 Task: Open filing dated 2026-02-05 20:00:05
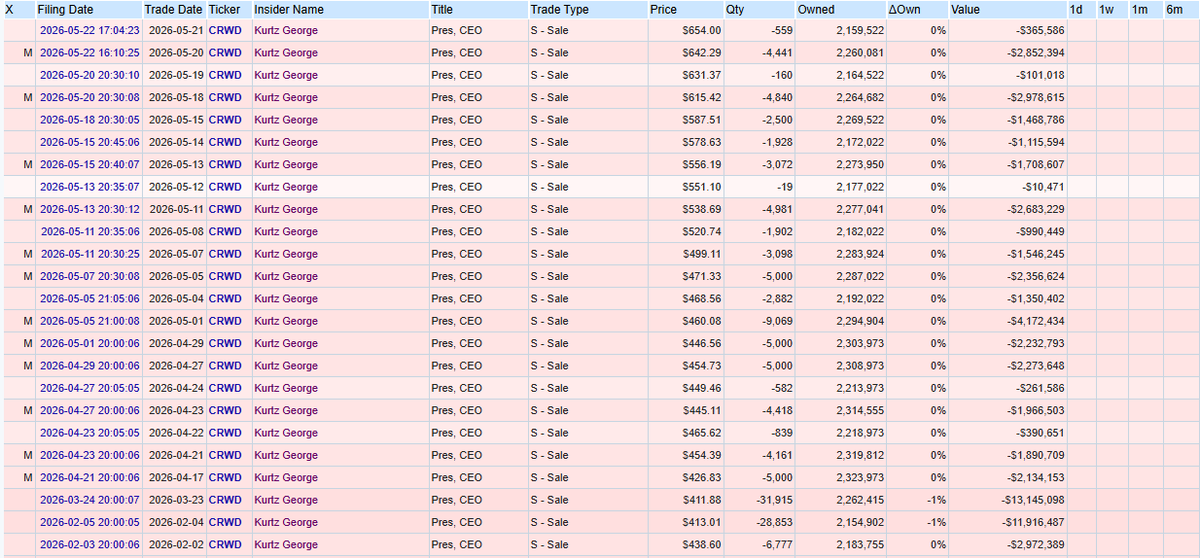coord(89,523)
